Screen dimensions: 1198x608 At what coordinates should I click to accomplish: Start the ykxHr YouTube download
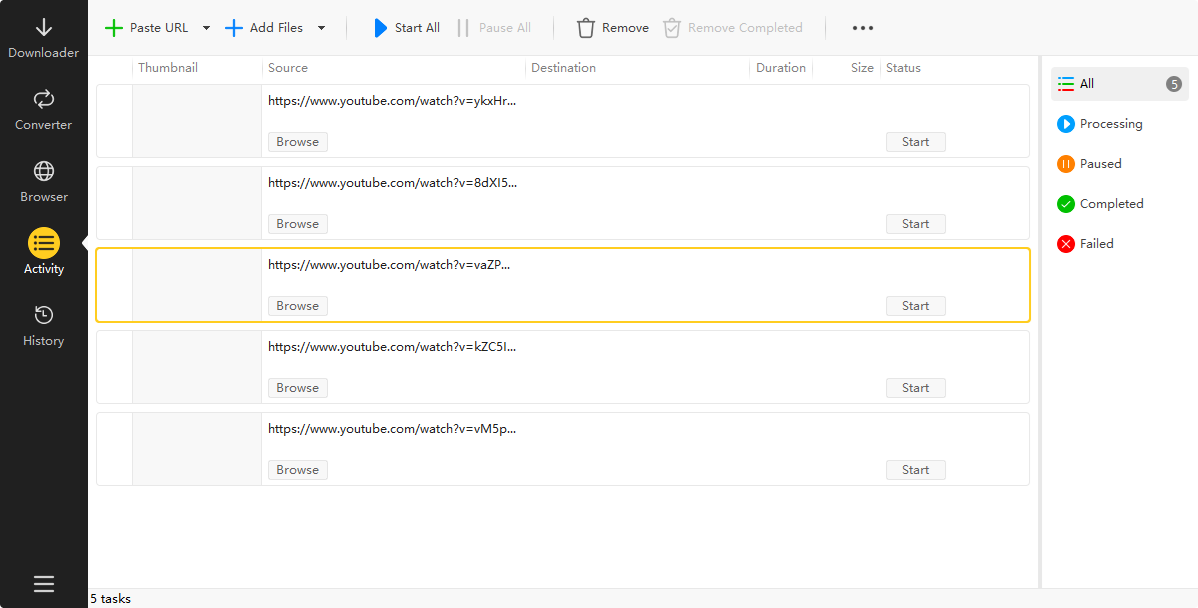tap(915, 142)
